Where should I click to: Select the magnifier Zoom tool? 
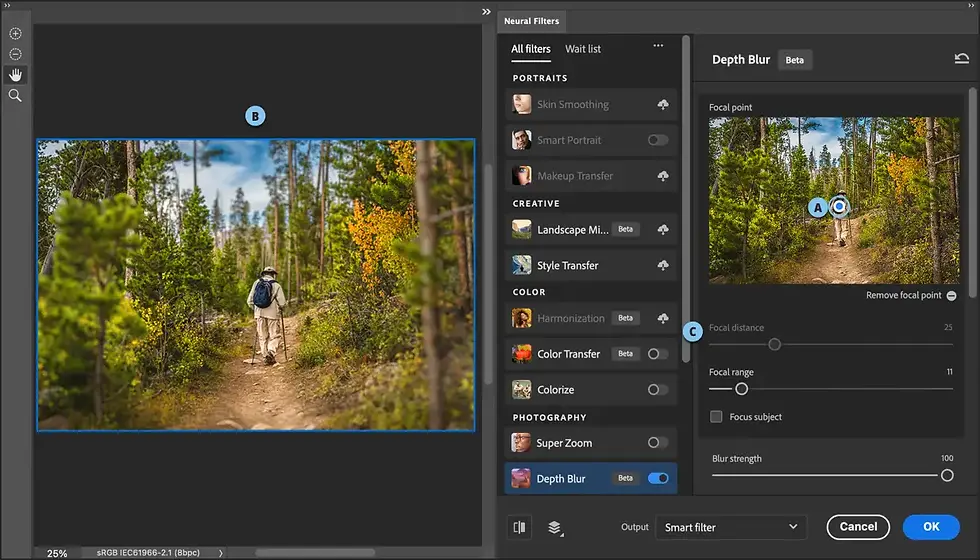pos(16,96)
